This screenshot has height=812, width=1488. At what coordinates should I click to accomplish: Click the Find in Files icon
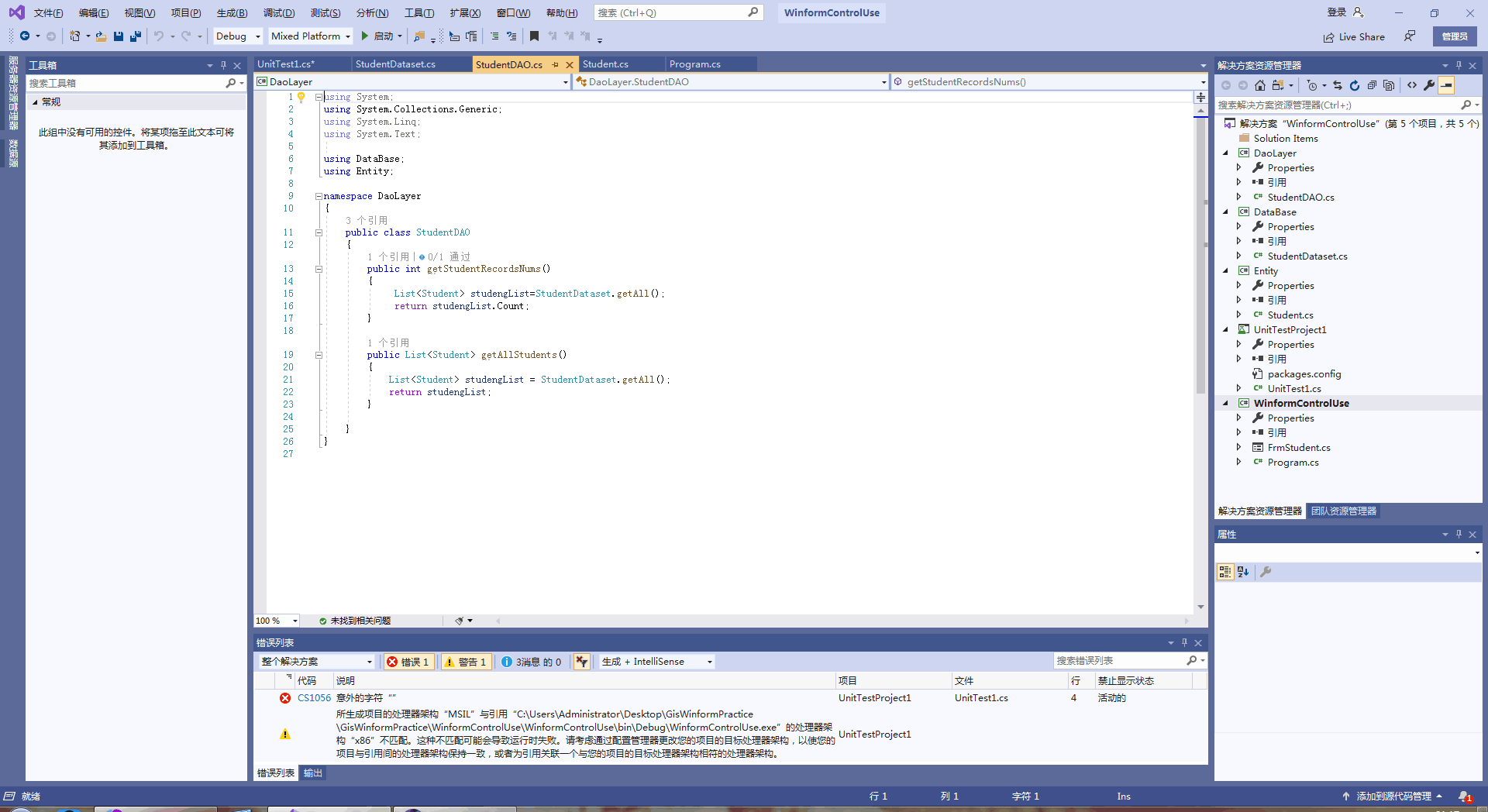tap(419, 36)
